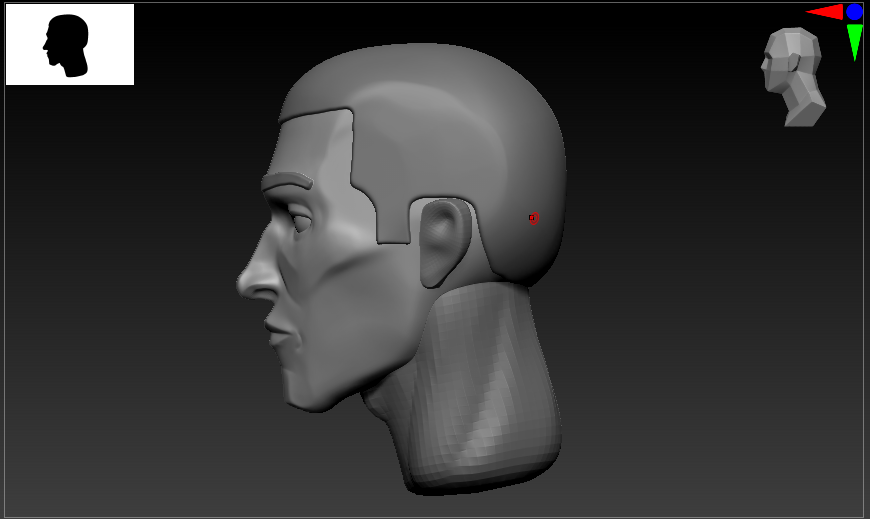Screen dimensions: 870x519
Task: Click the green Y-axis cone
Action: click(x=854, y=42)
